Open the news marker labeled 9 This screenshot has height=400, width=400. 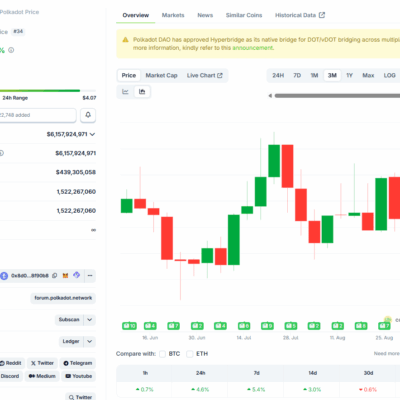click(267, 326)
